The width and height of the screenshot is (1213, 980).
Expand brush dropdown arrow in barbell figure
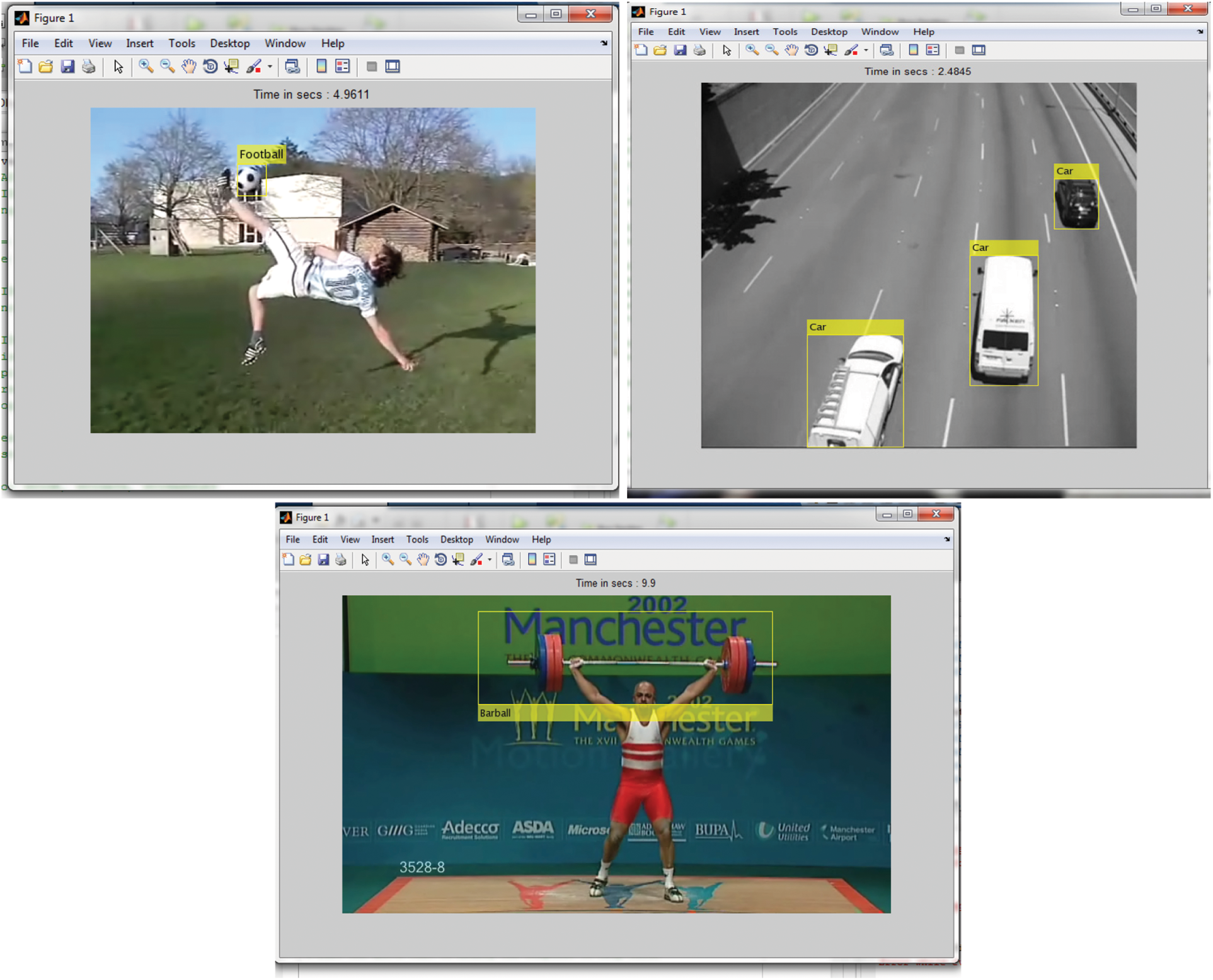tap(490, 560)
